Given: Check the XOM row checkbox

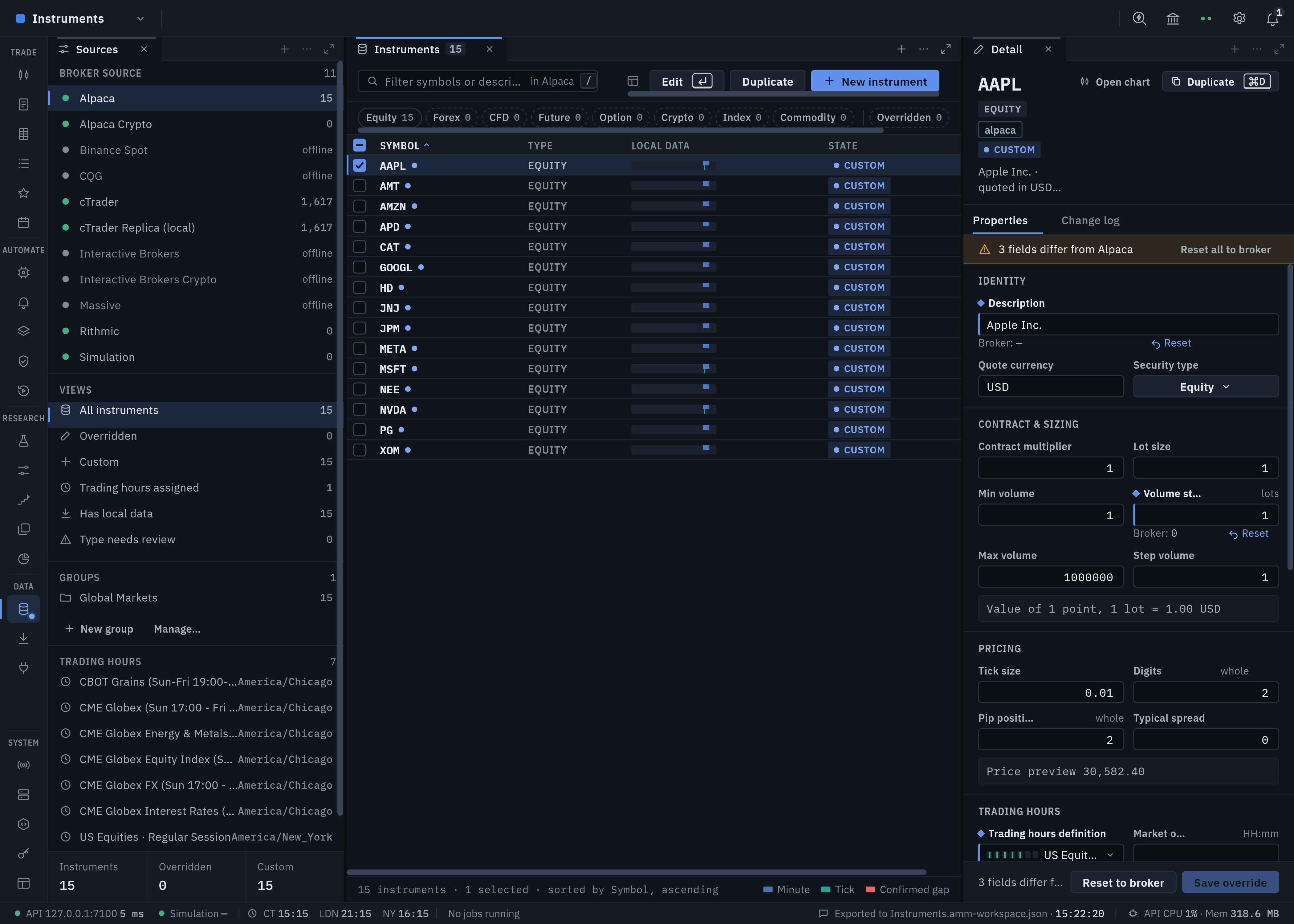Looking at the screenshot, I should [x=360, y=450].
